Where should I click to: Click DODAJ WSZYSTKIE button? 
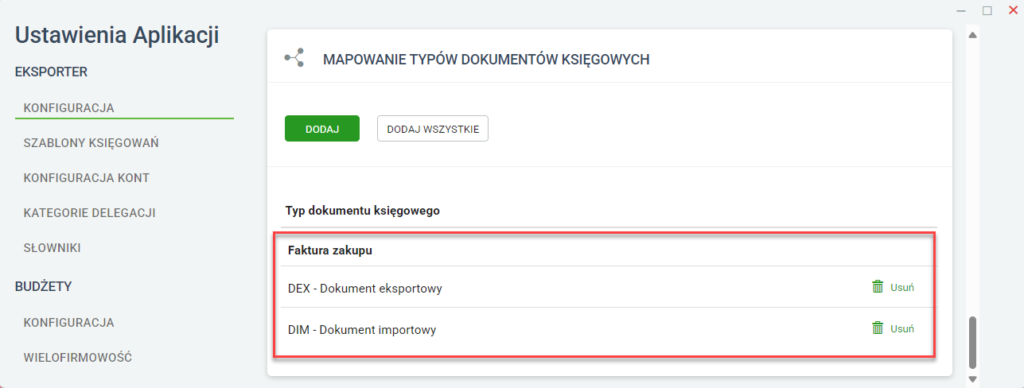(432, 129)
